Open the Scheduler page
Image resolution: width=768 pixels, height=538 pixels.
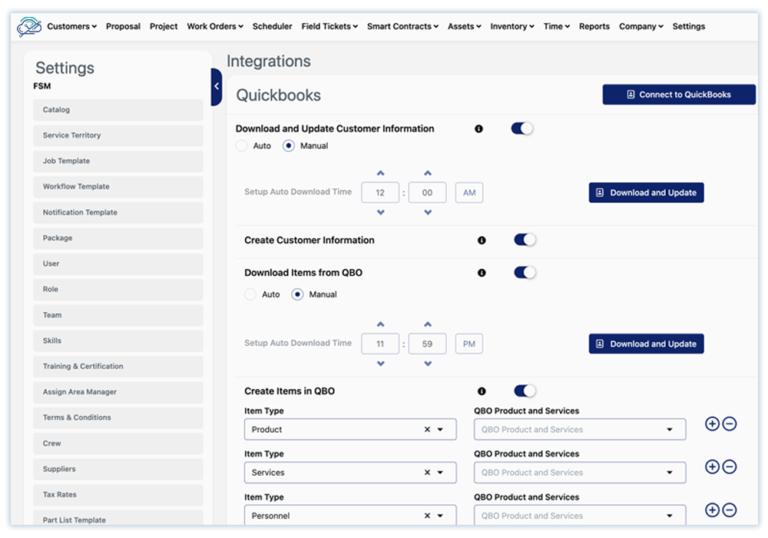coord(272,26)
